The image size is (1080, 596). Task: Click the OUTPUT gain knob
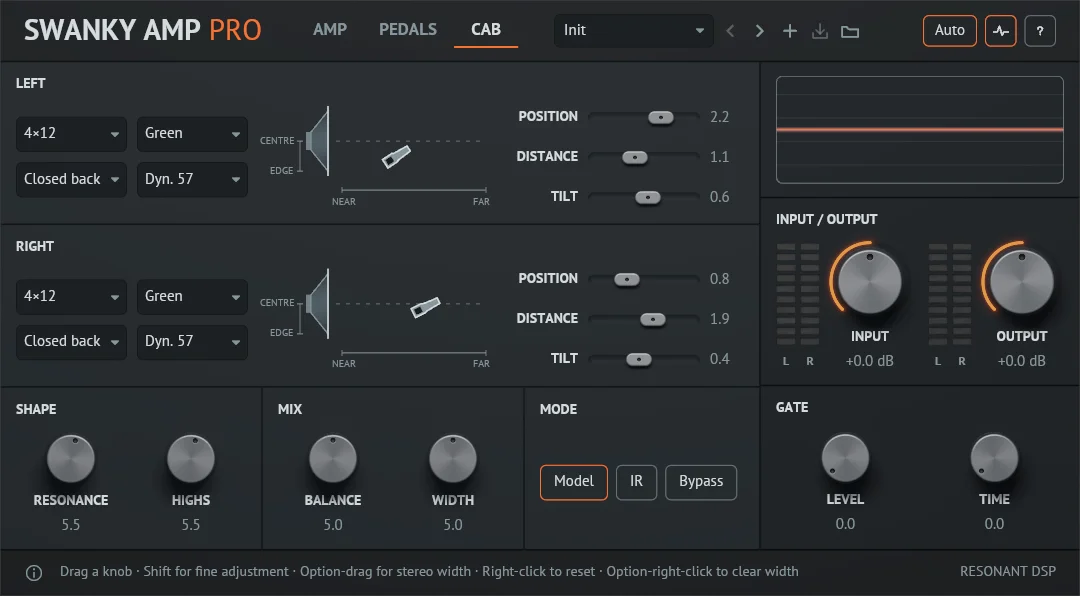point(1021,282)
